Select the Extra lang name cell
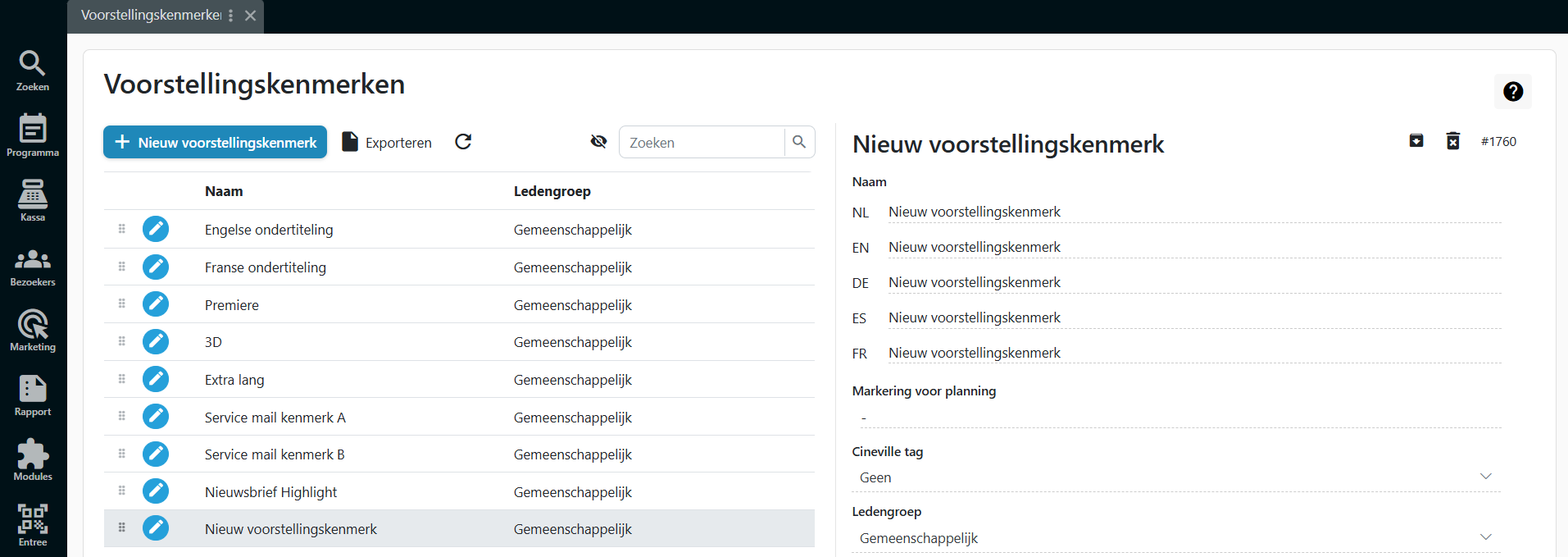1568x557 pixels. 234,380
